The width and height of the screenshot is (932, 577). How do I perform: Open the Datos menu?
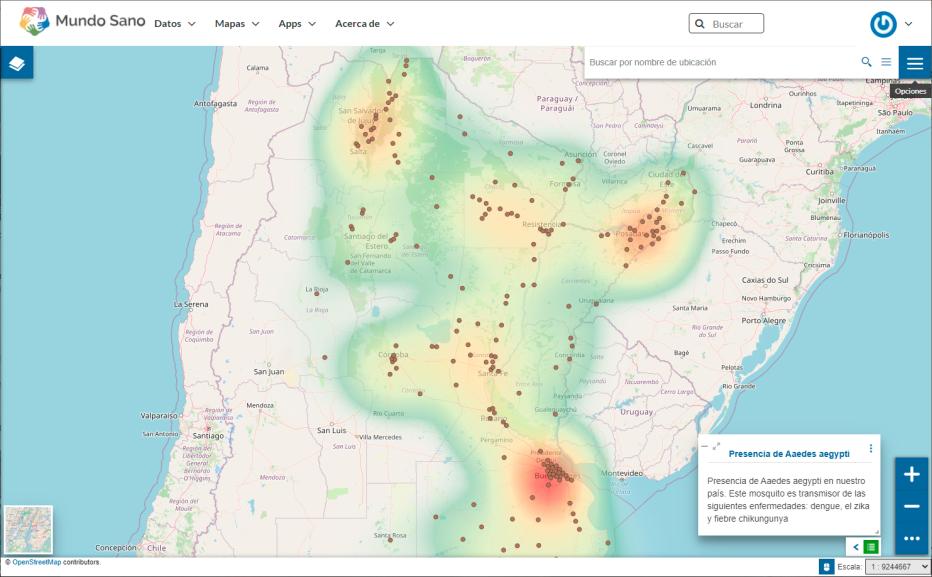175,23
